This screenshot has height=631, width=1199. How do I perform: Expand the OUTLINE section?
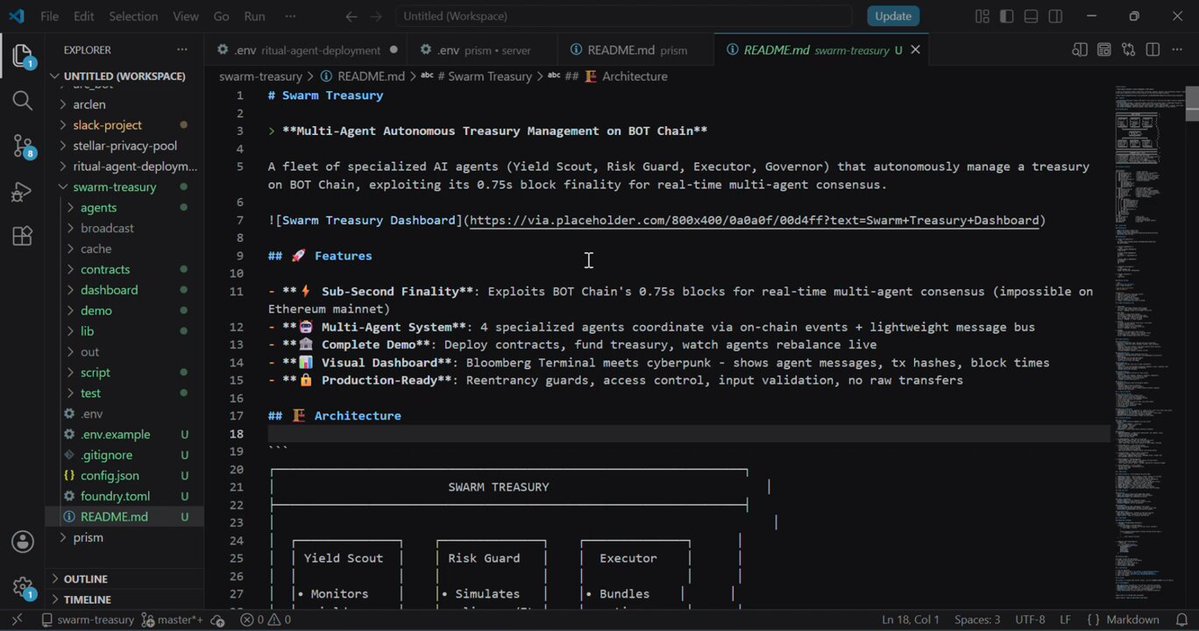point(86,579)
